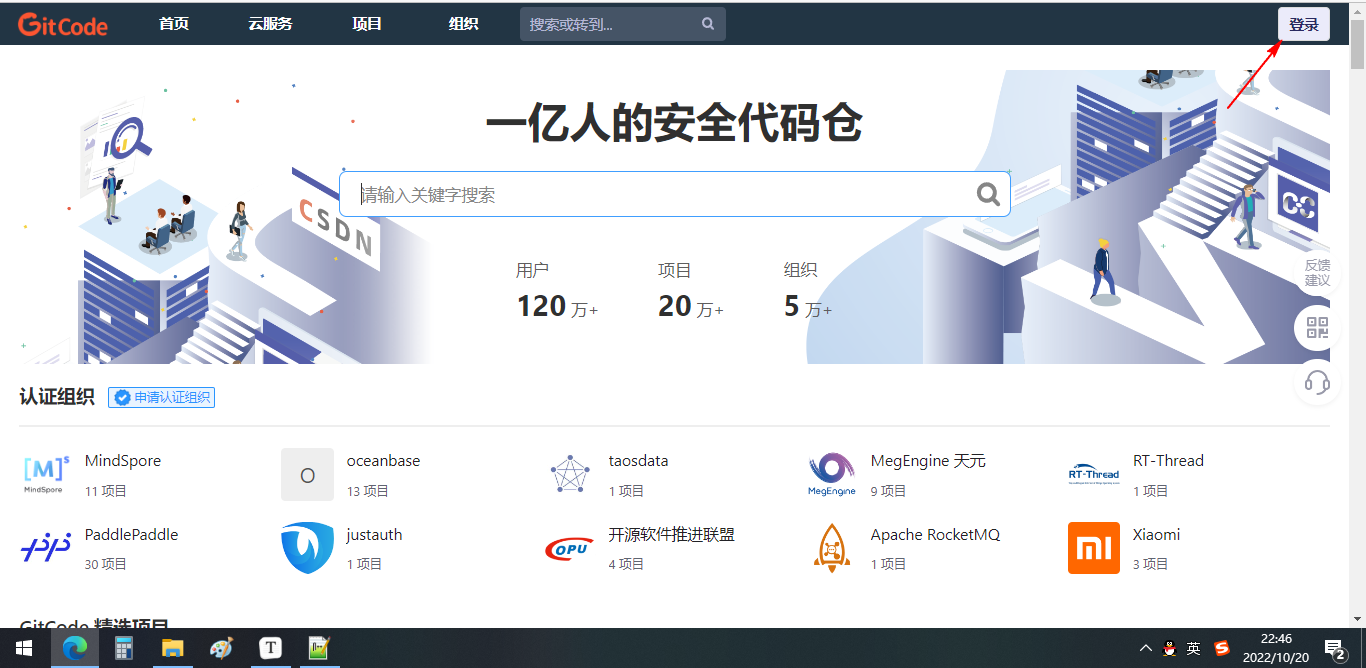Screen dimensions: 1366x668
Task: Open the 组织 navigation item
Action: [x=463, y=23]
